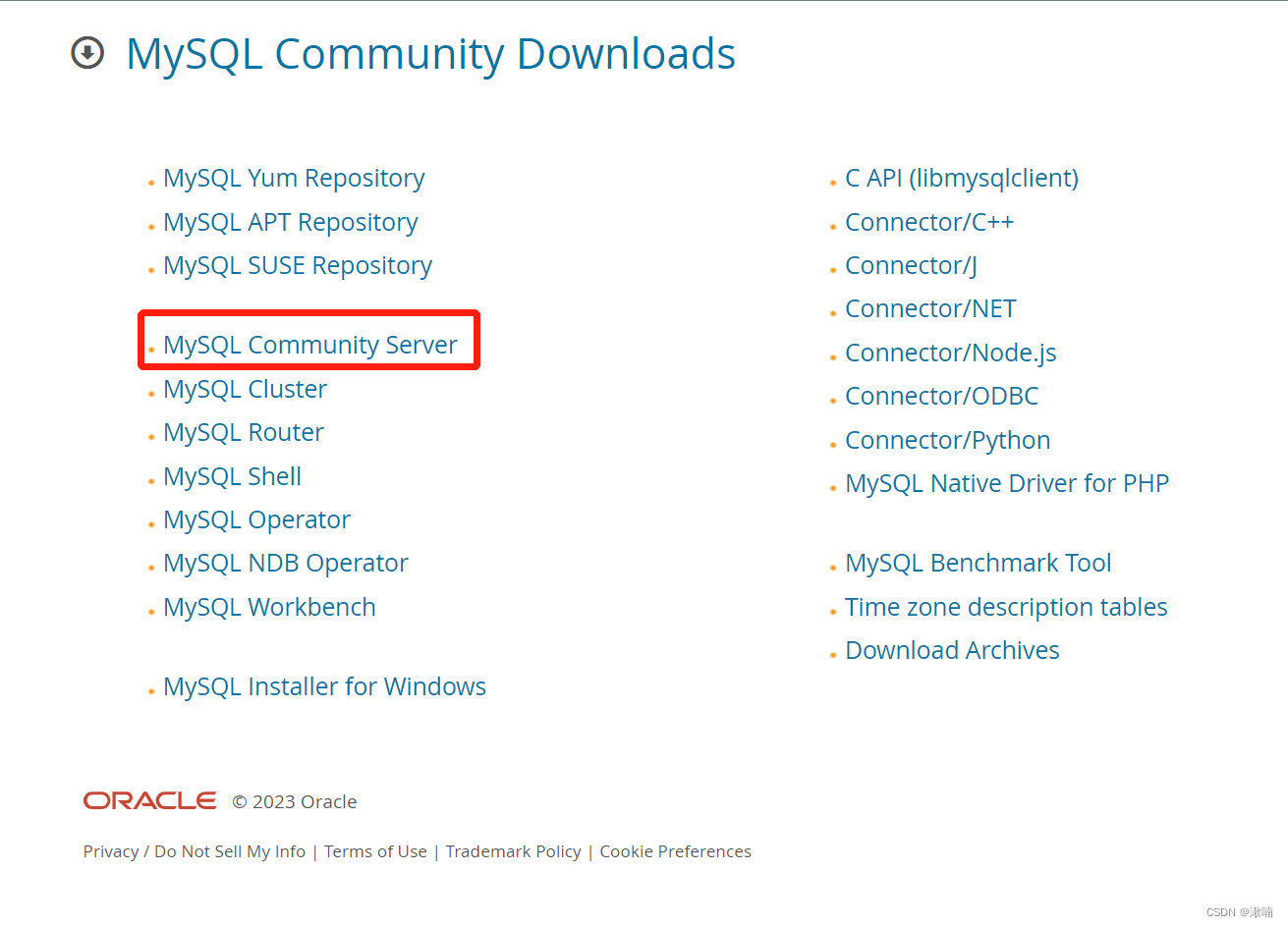View the Trademark Policy footer link

(513, 851)
